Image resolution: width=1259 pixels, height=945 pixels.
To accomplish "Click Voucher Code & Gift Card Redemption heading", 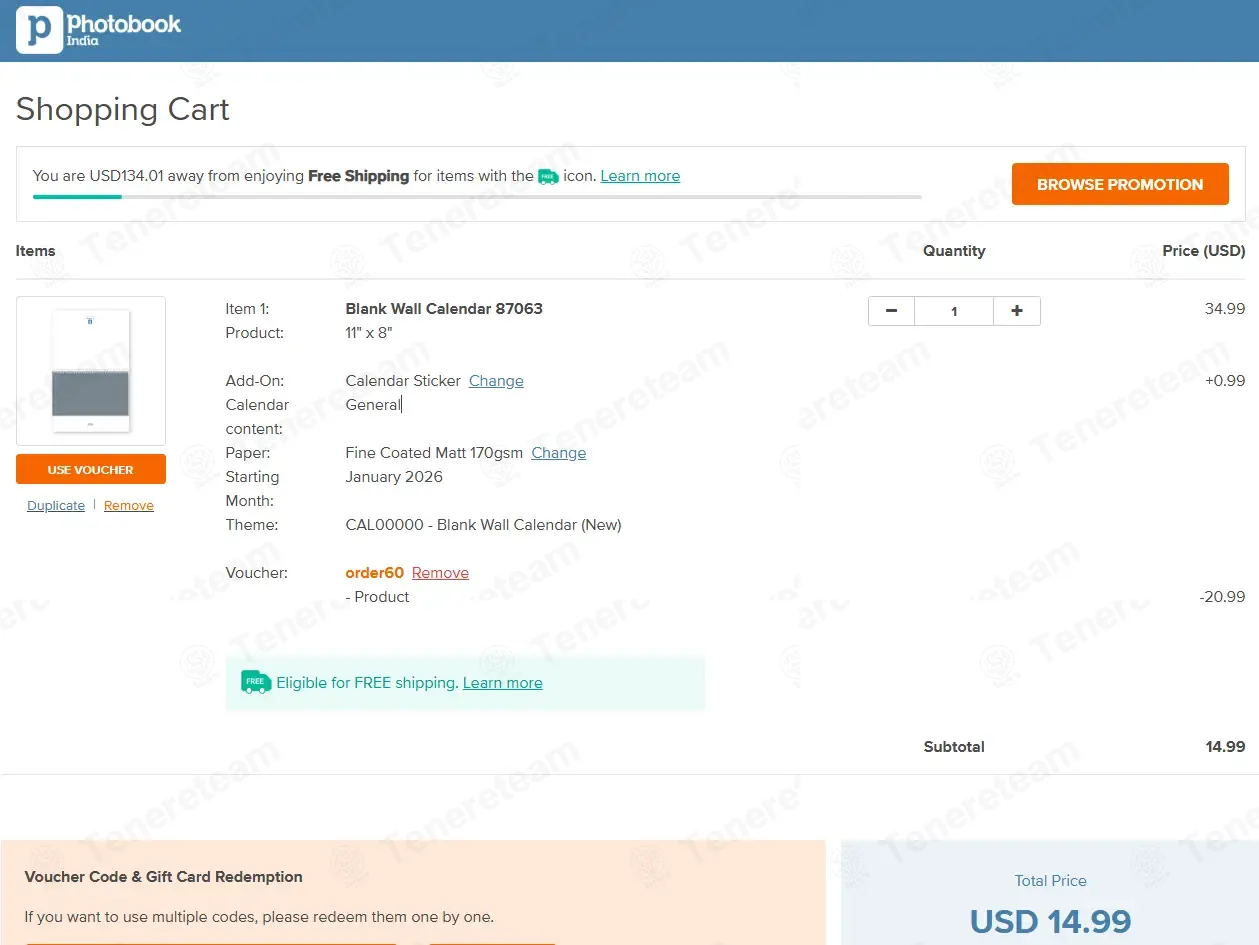I will pos(164,877).
